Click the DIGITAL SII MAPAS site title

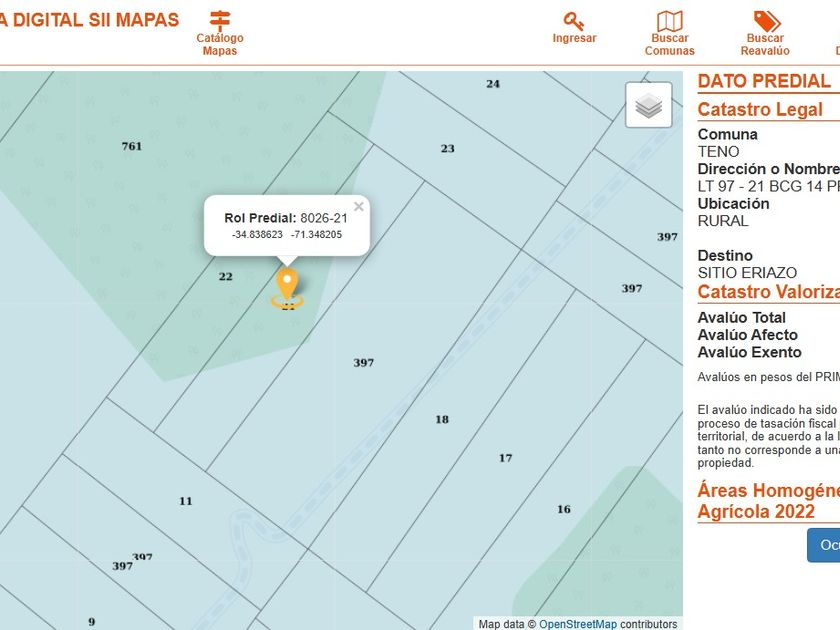coord(89,20)
